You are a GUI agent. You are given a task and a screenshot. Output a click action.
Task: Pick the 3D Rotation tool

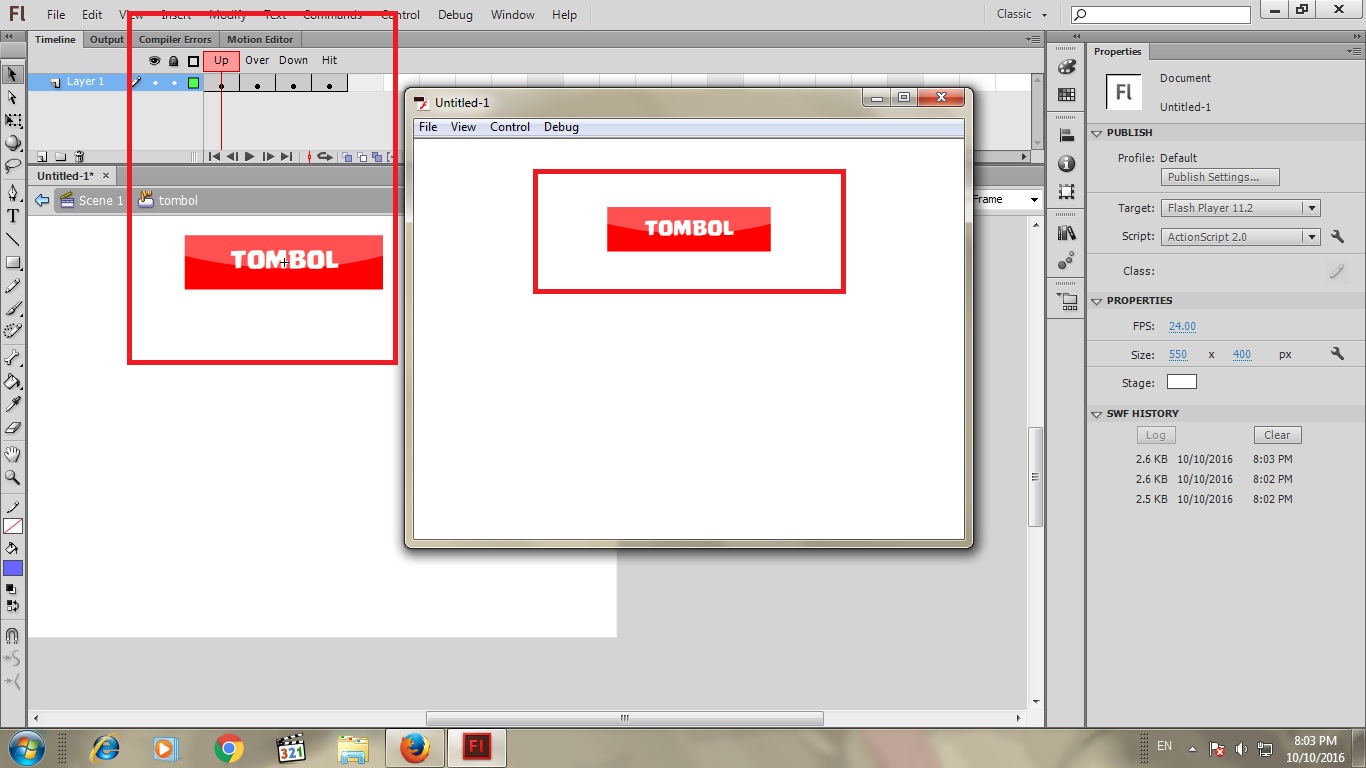pyautogui.click(x=13, y=143)
